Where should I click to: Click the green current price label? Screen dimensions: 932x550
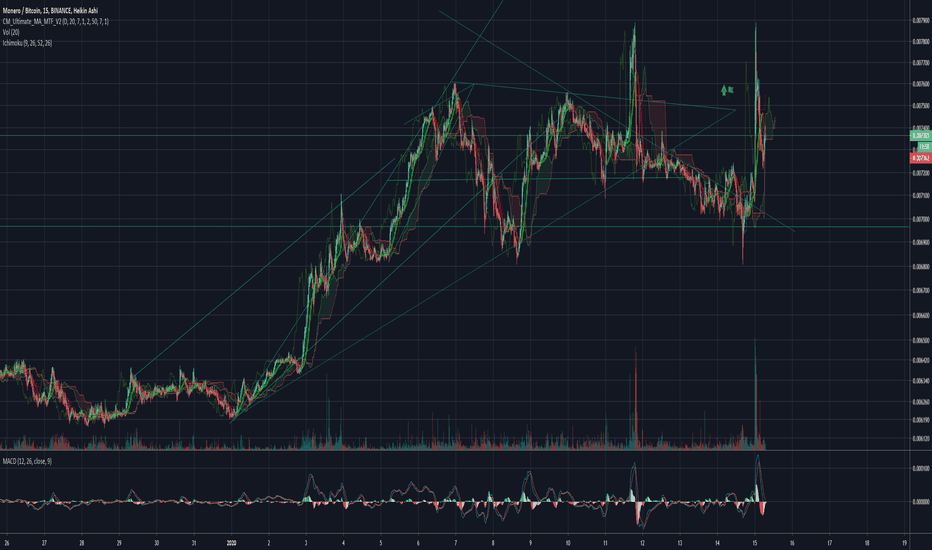[x=920, y=136]
